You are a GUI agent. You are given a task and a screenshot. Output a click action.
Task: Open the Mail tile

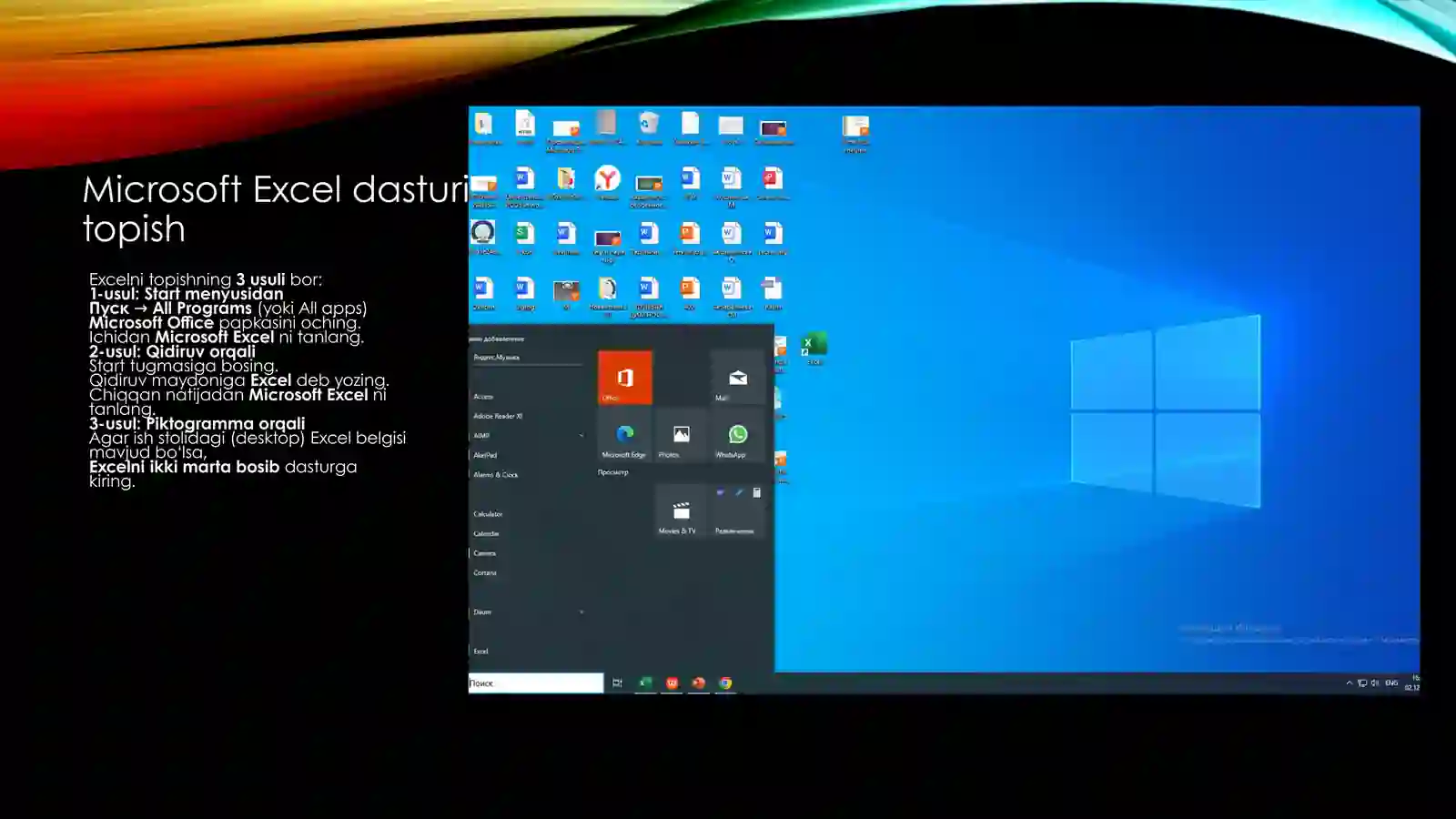point(737,378)
